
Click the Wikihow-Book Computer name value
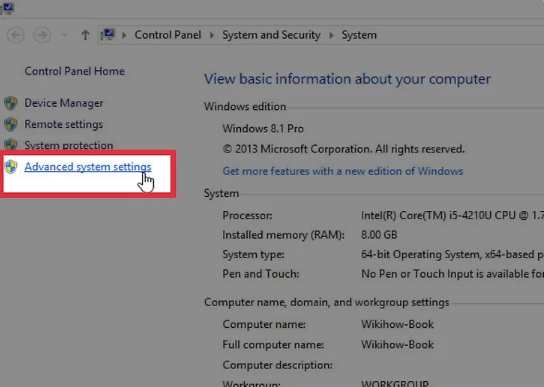(x=397, y=324)
